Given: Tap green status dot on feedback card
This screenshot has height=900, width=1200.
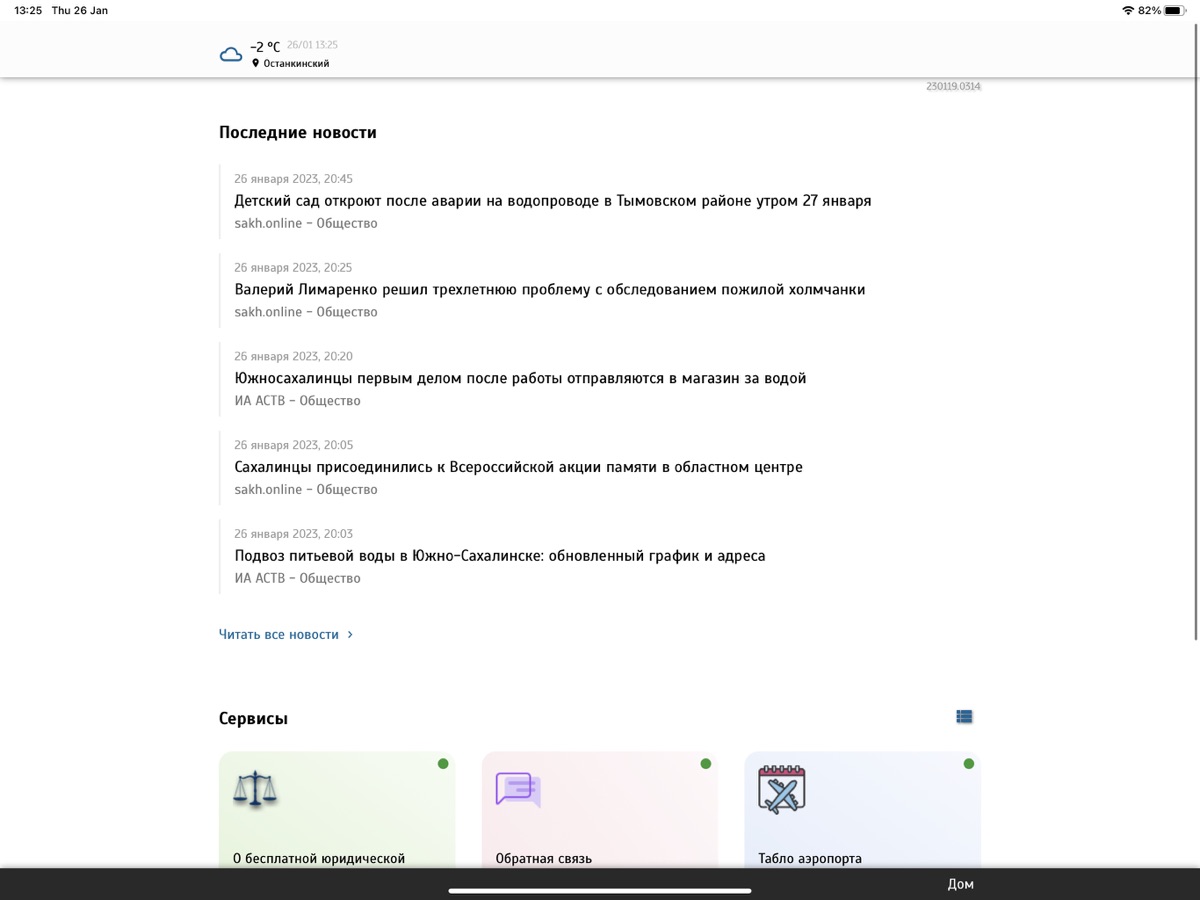Looking at the screenshot, I should click(x=706, y=764).
